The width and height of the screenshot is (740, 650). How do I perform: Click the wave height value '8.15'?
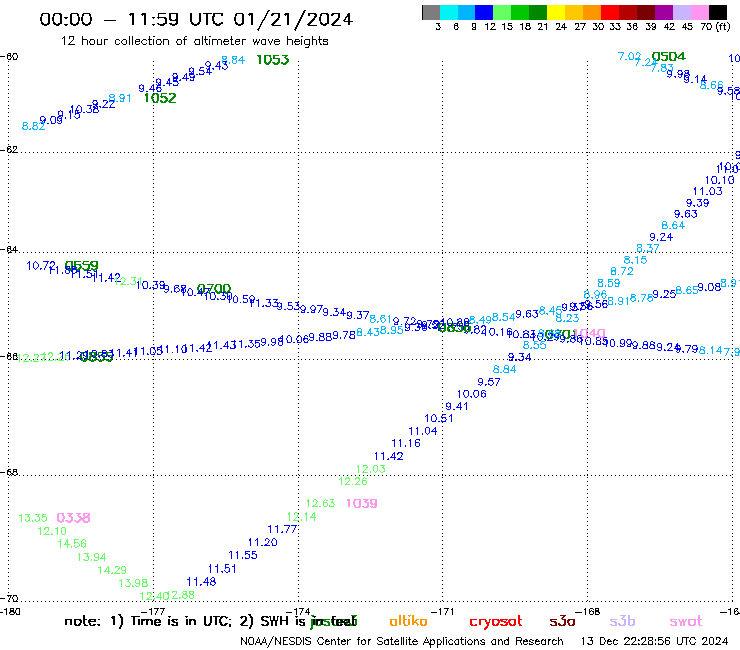[x=635, y=260]
